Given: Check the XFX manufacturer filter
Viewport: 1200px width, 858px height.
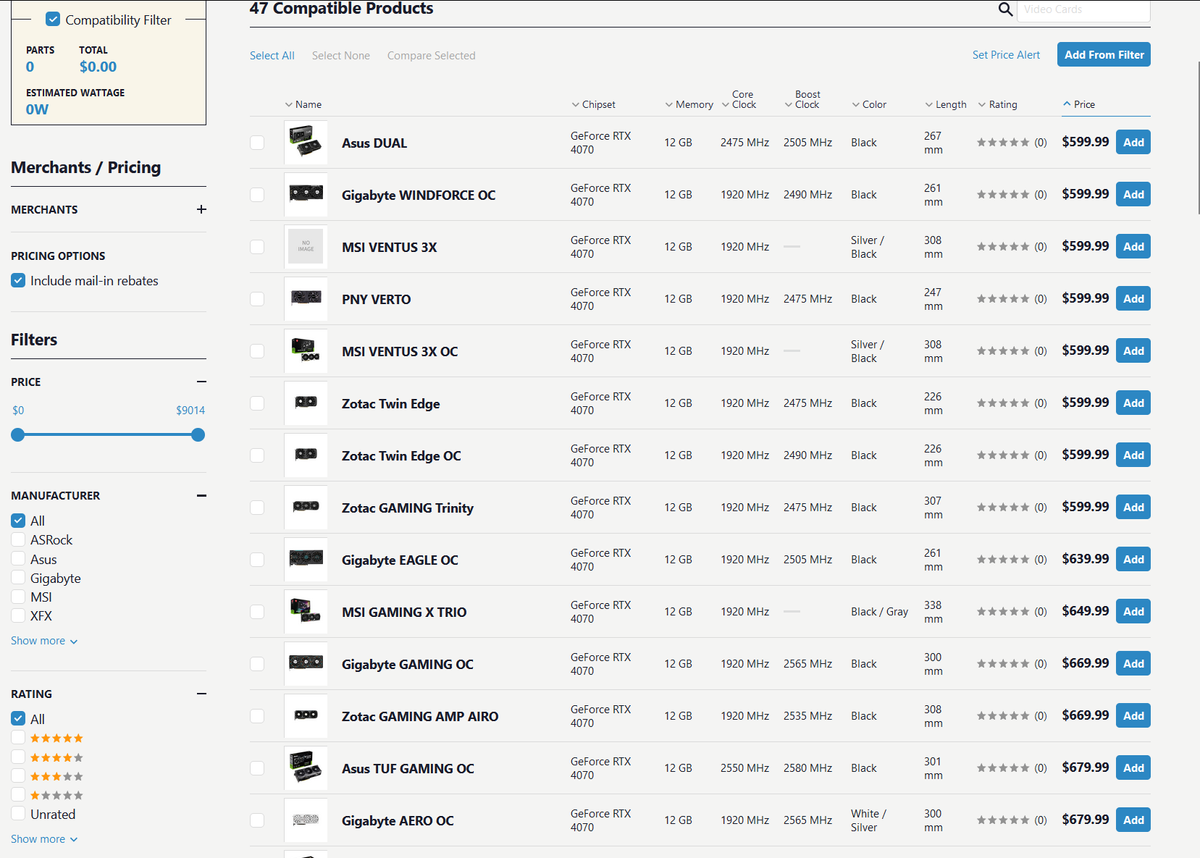Looking at the screenshot, I should coord(18,616).
